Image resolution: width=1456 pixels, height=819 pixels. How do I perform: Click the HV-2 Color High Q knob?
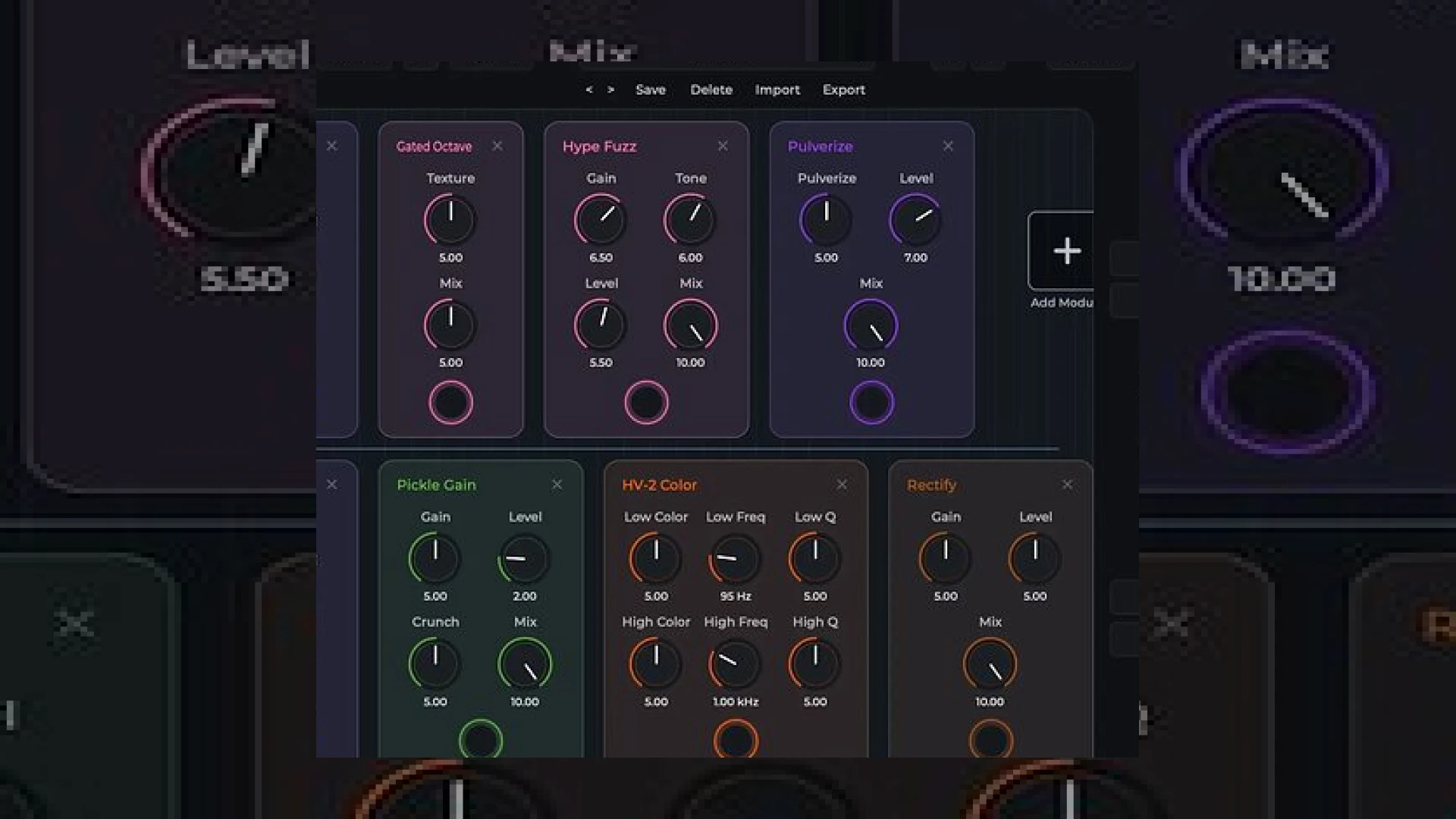pyautogui.click(x=815, y=664)
